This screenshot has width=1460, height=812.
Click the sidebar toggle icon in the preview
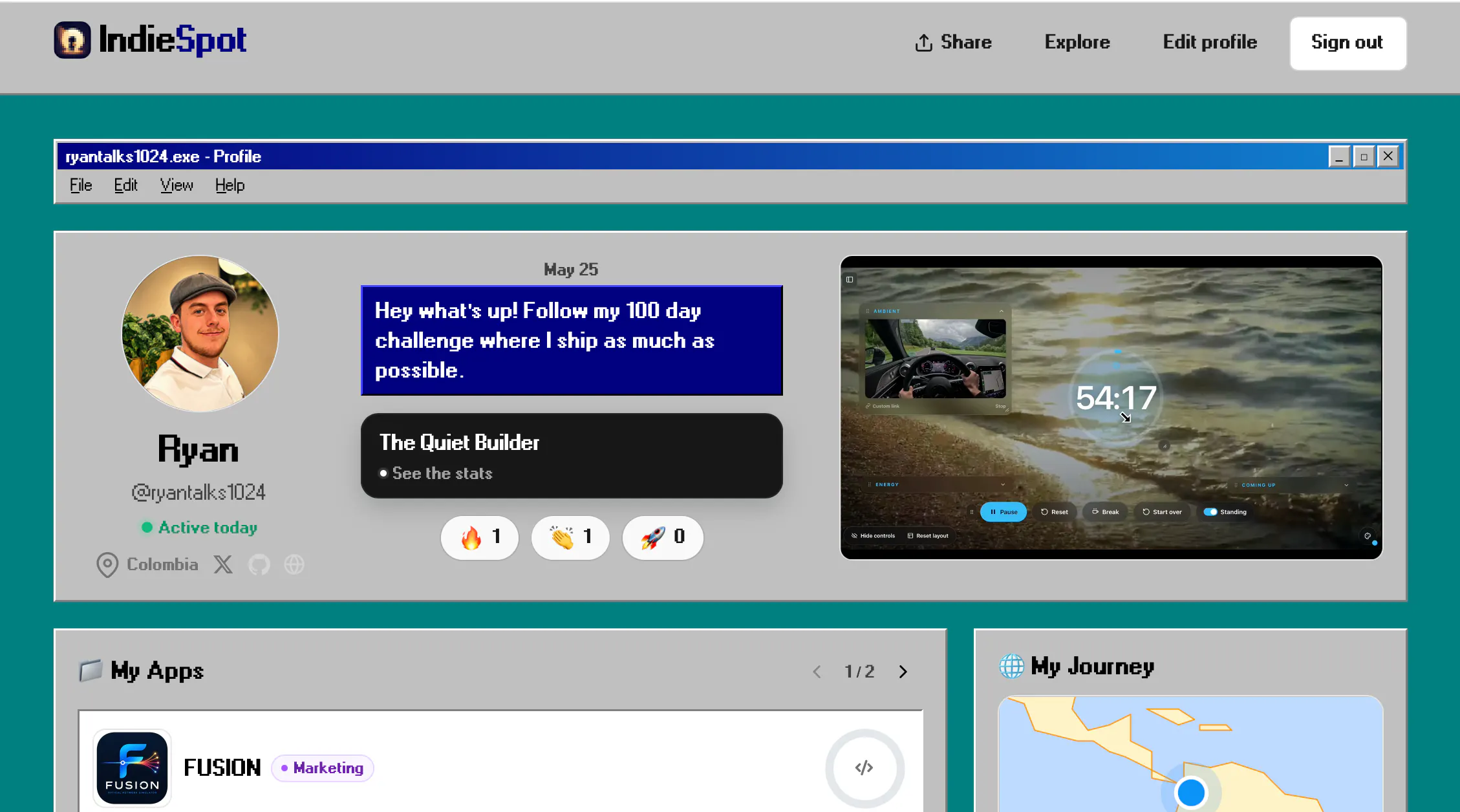pyautogui.click(x=850, y=279)
